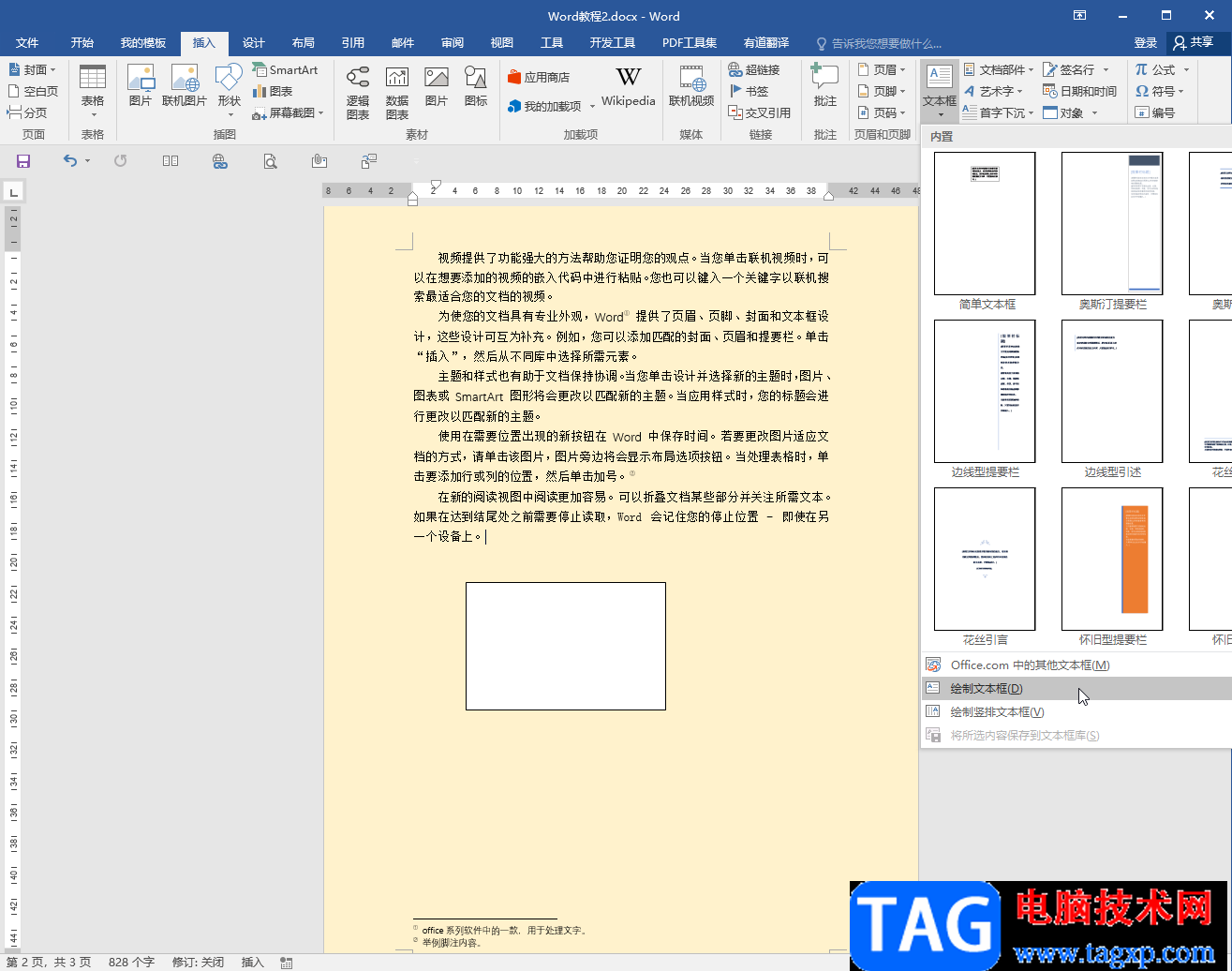Insert Numbering (编号)
The width and height of the screenshot is (1232, 971).
(1155, 112)
